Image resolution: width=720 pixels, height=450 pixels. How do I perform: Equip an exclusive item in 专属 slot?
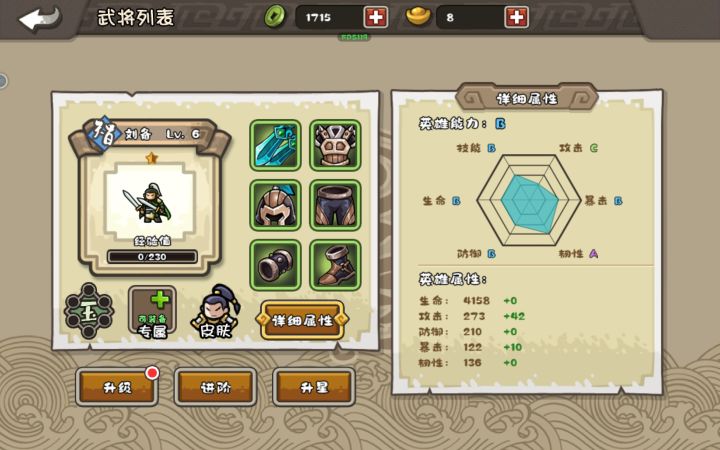pyautogui.click(x=152, y=311)
